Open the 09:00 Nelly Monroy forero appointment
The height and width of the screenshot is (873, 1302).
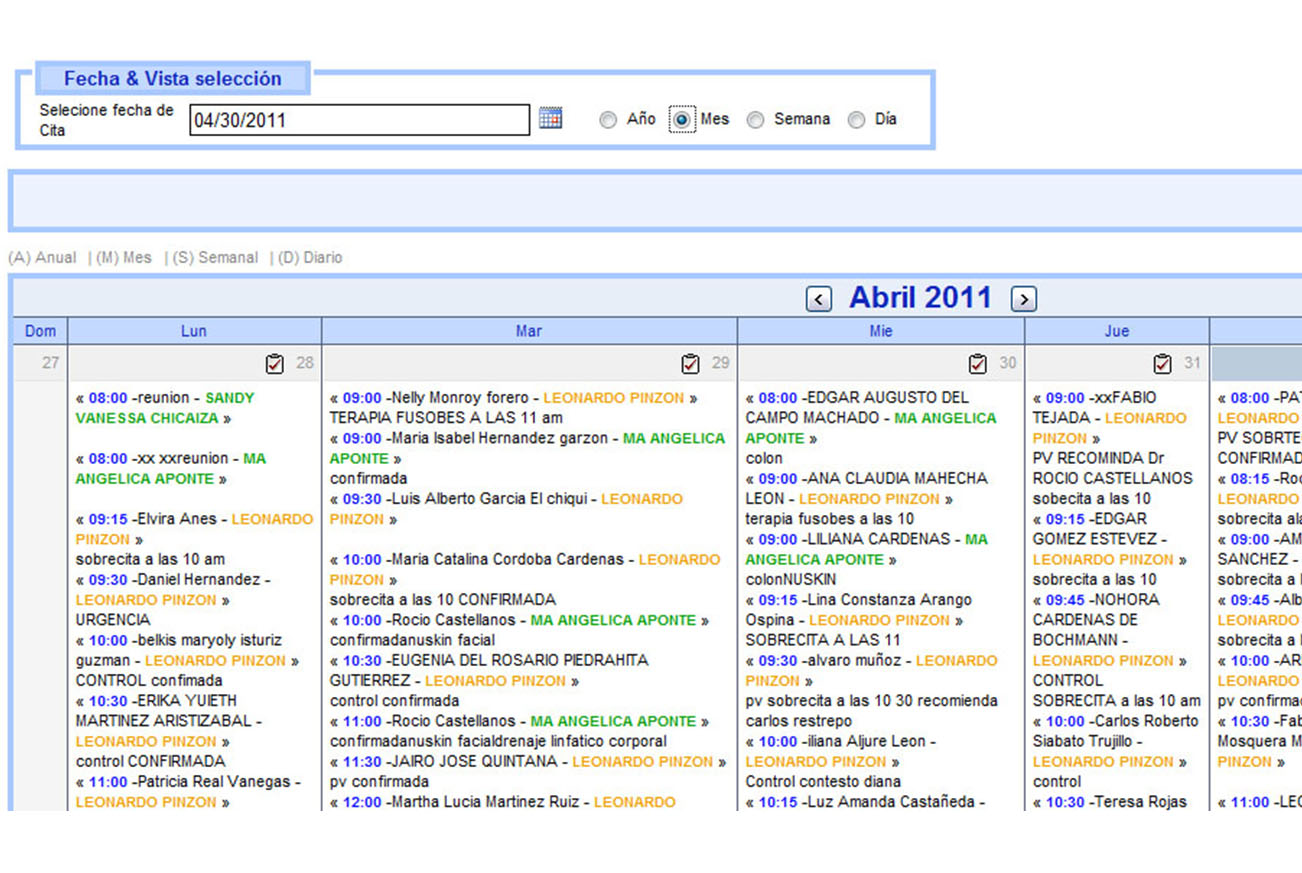point(512,398)
